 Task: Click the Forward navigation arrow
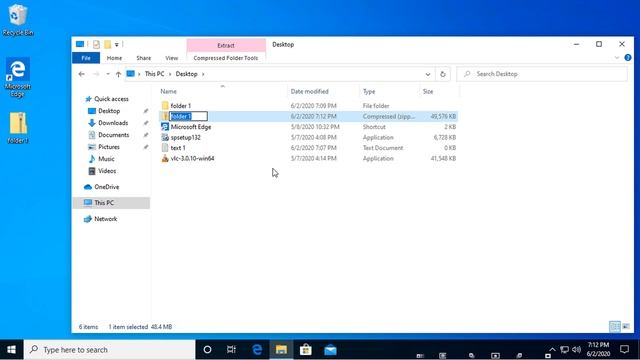[x=96, y=74]
